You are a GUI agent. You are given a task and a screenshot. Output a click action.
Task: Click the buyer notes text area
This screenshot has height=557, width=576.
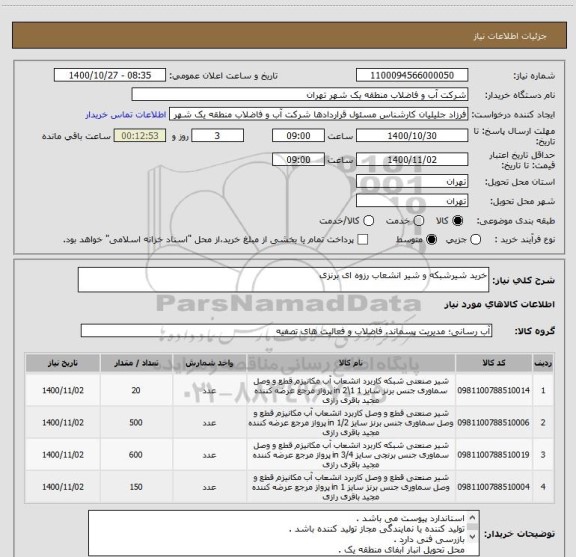click(284, 533)
